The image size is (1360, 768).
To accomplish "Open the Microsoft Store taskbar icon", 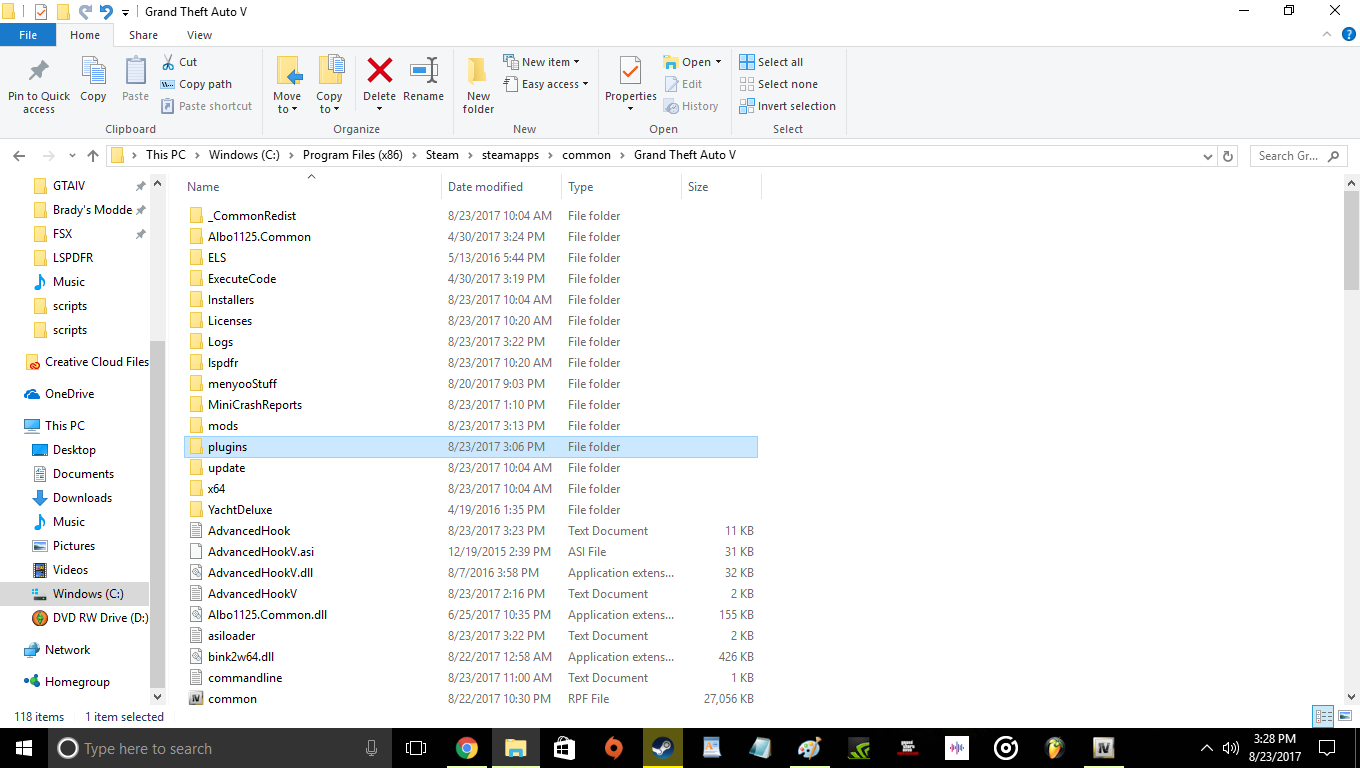I will (564, 748).
